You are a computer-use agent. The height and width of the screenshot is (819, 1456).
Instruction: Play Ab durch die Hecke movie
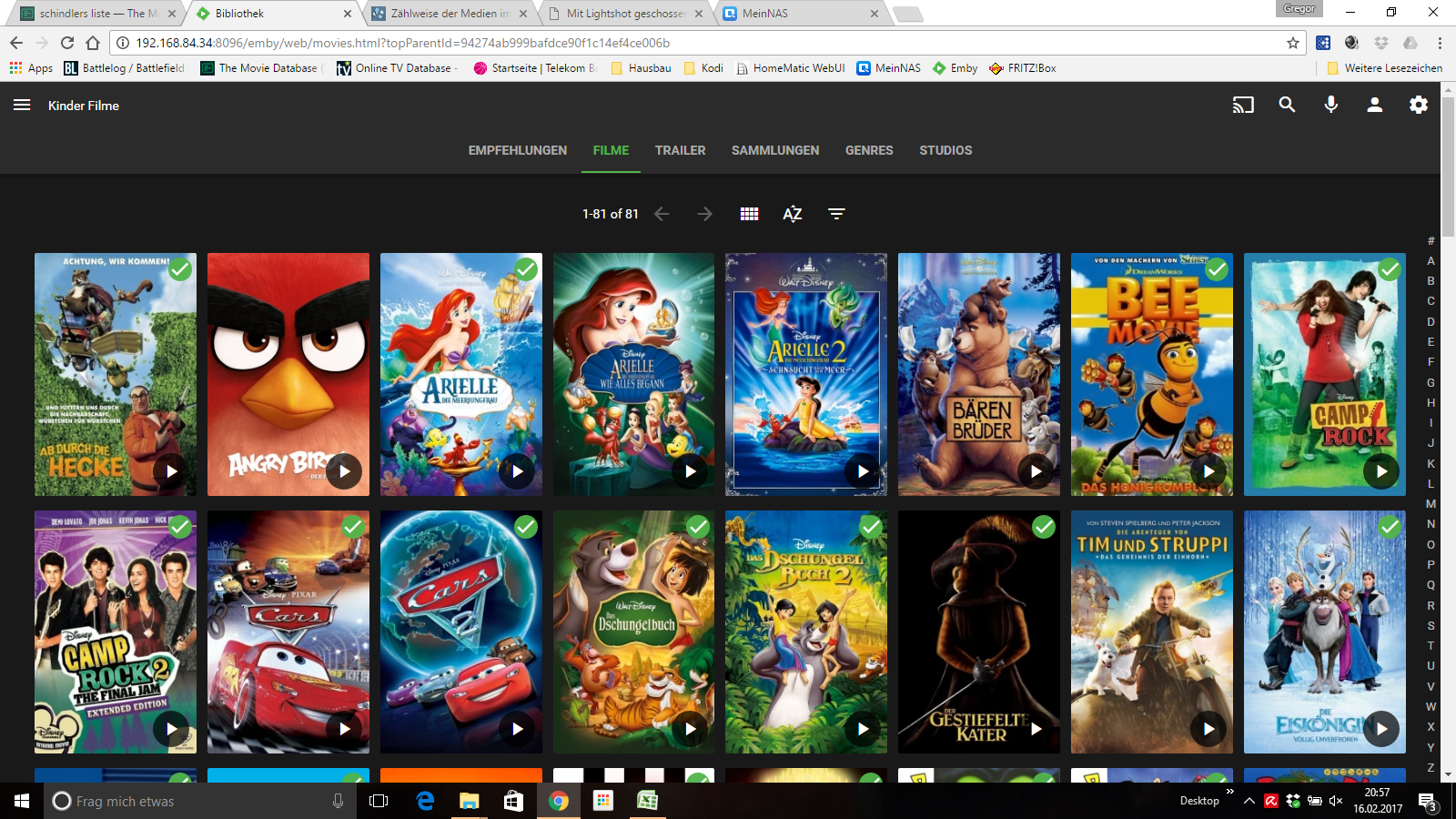tap(171, 471)
